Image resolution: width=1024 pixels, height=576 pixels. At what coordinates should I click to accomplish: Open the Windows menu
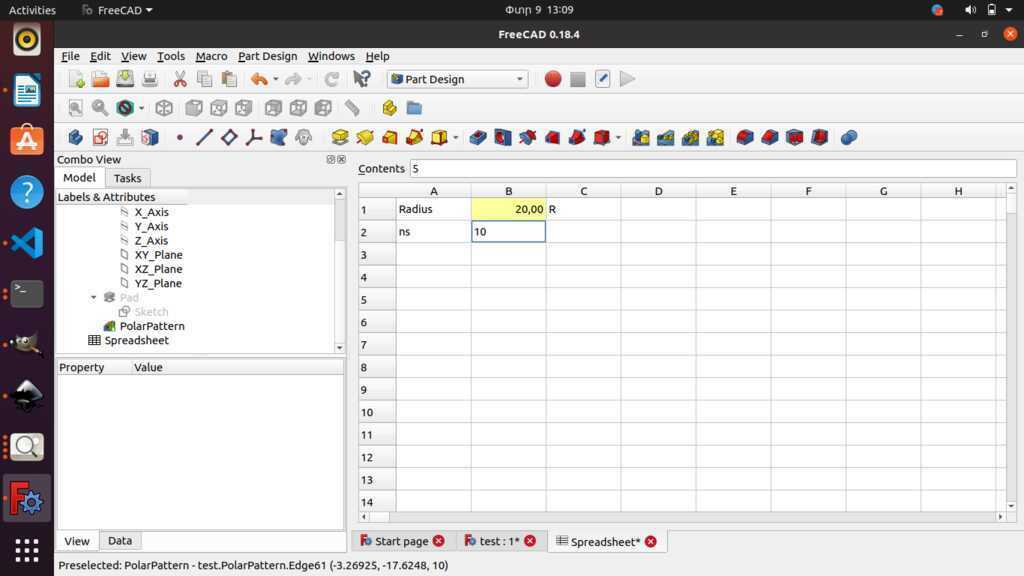click(331, 56)
